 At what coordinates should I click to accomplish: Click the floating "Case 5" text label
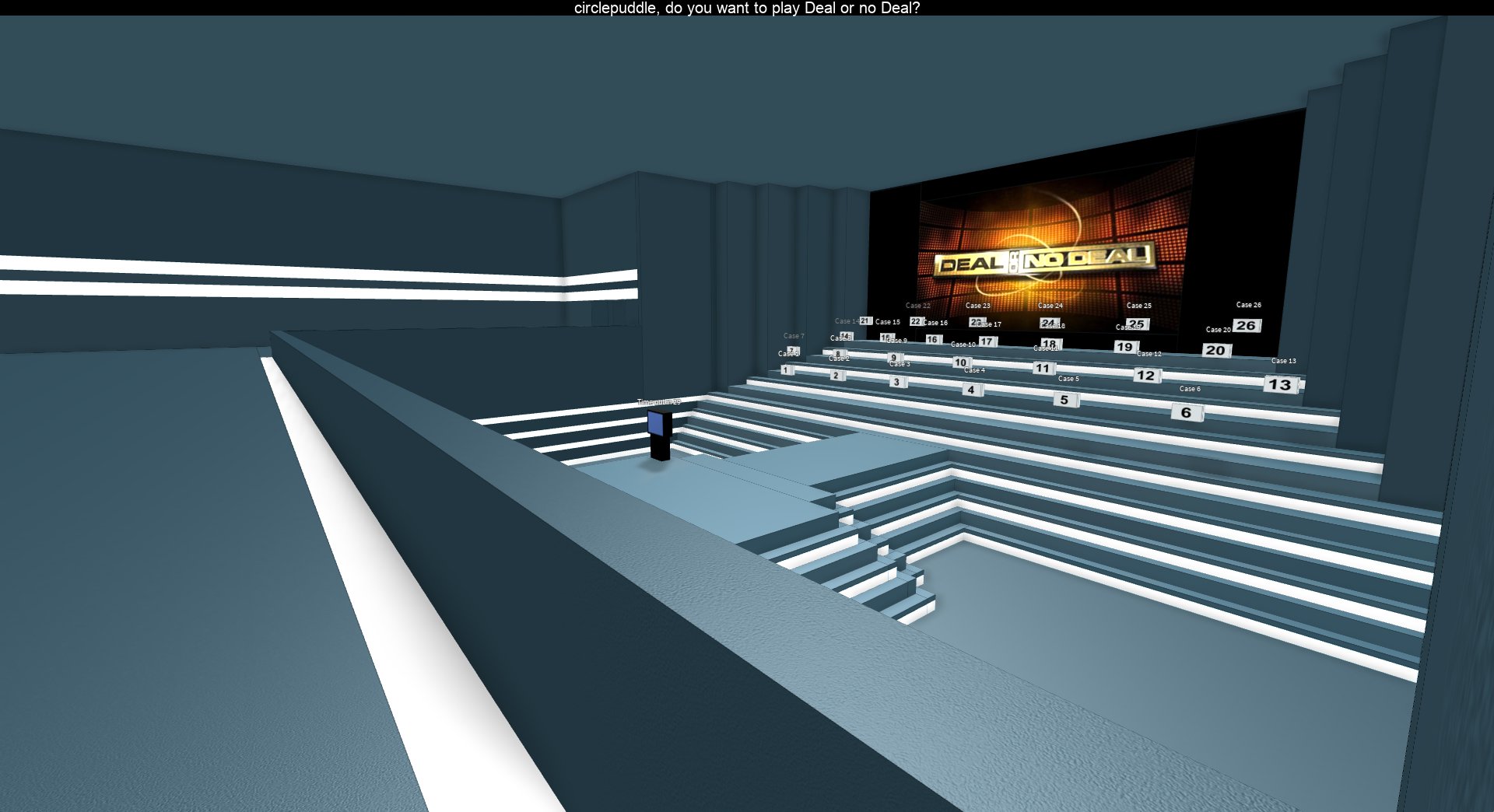[1068, 379]
